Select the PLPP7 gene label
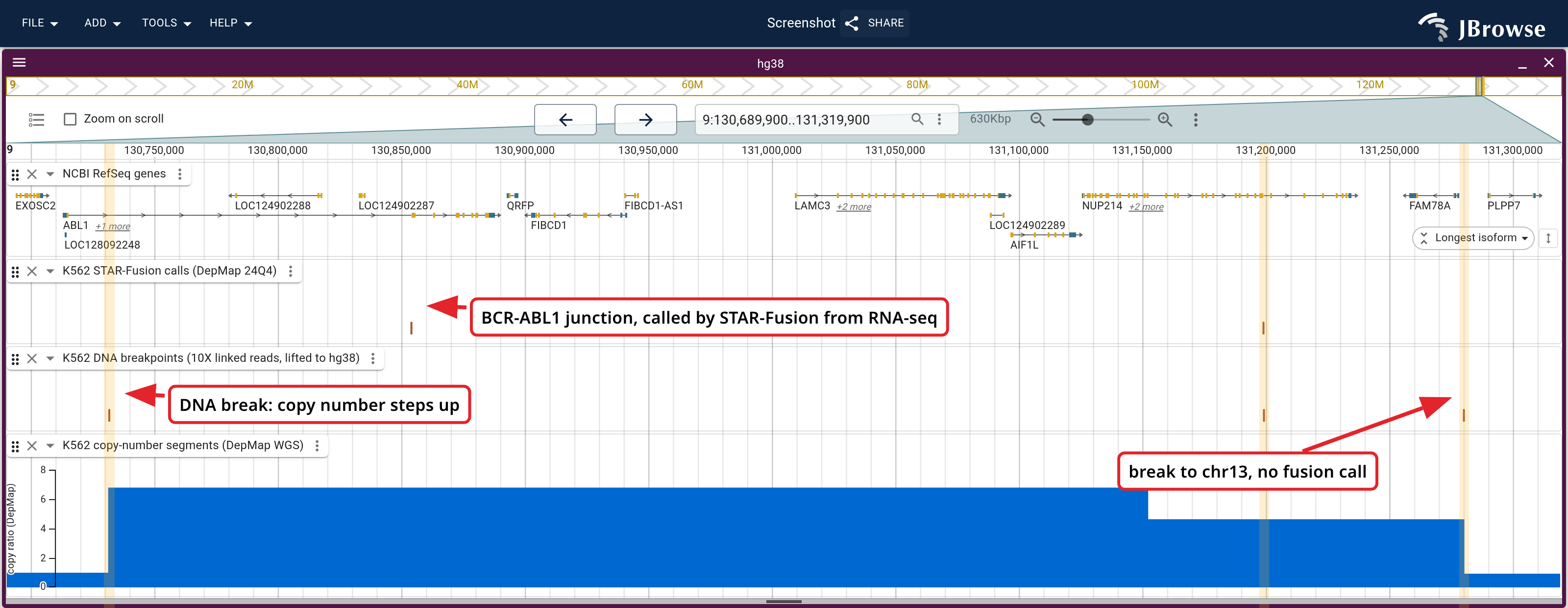 [x=1503, y=206]
